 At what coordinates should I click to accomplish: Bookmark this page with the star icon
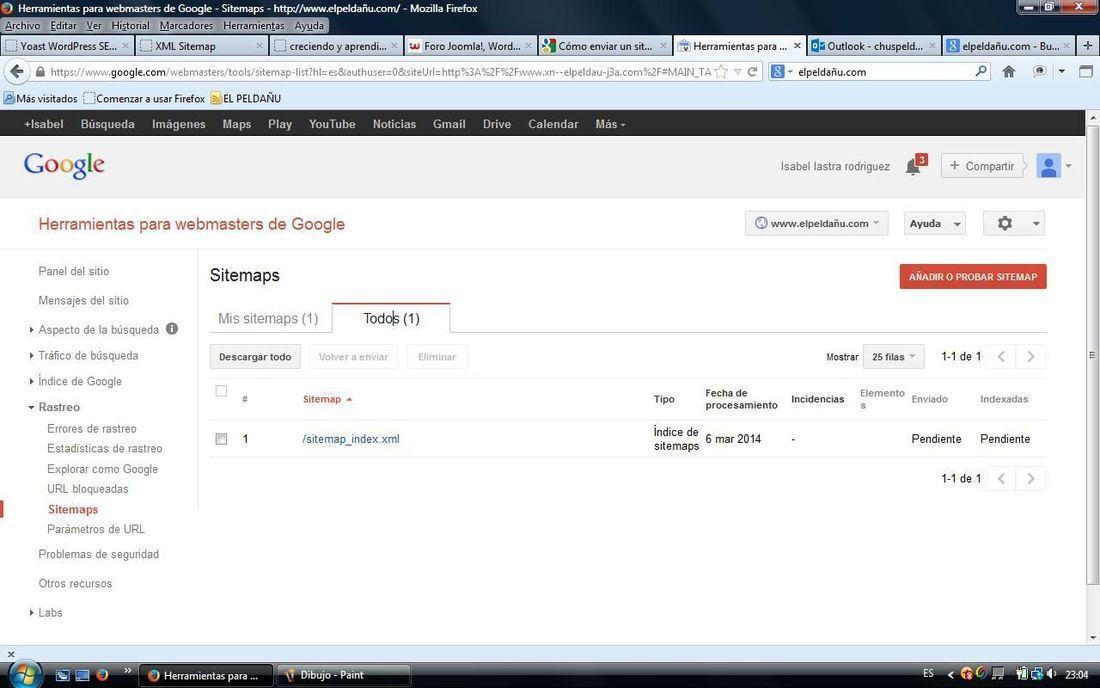(x=721, y=72)
